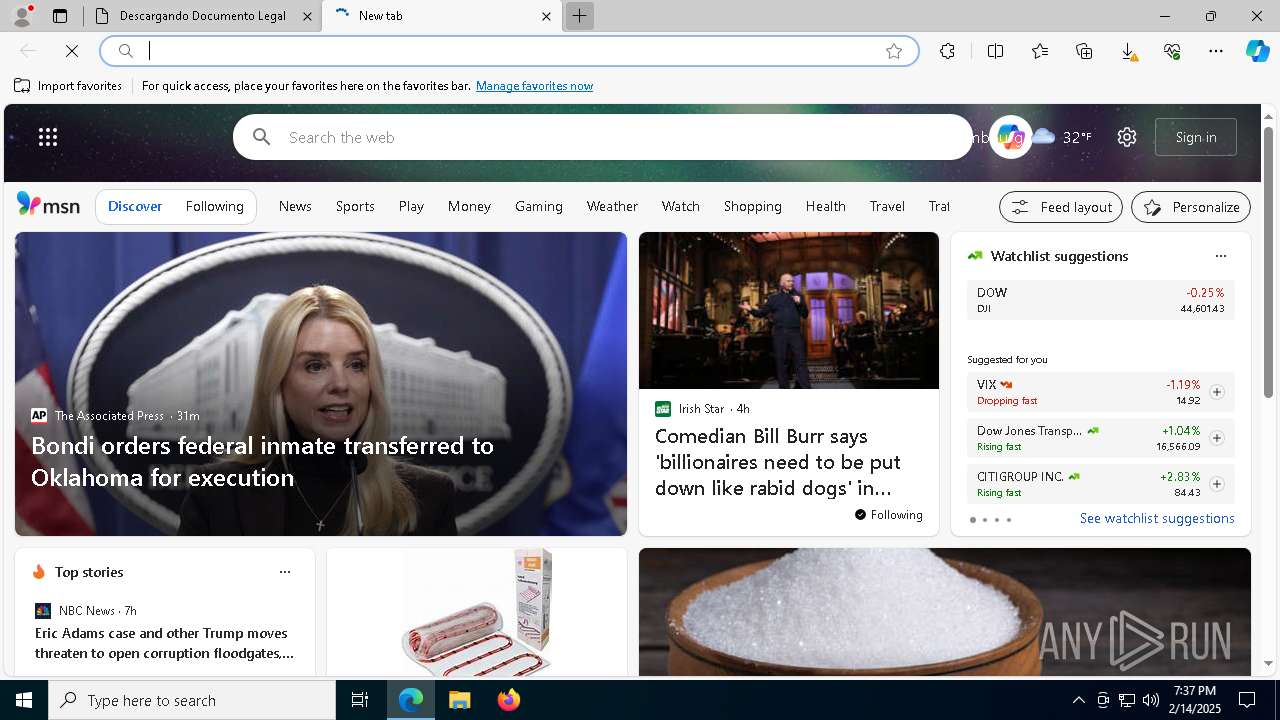Add CITIGROUP INC. to watchlist
Image resolution: width=1280 pixels, height=720 pixels.
1216,484
